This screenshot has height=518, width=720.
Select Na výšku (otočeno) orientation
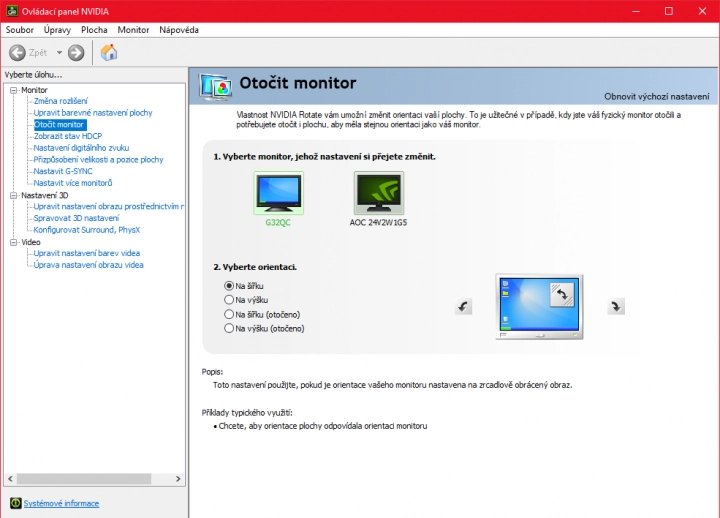pos(229,328)
